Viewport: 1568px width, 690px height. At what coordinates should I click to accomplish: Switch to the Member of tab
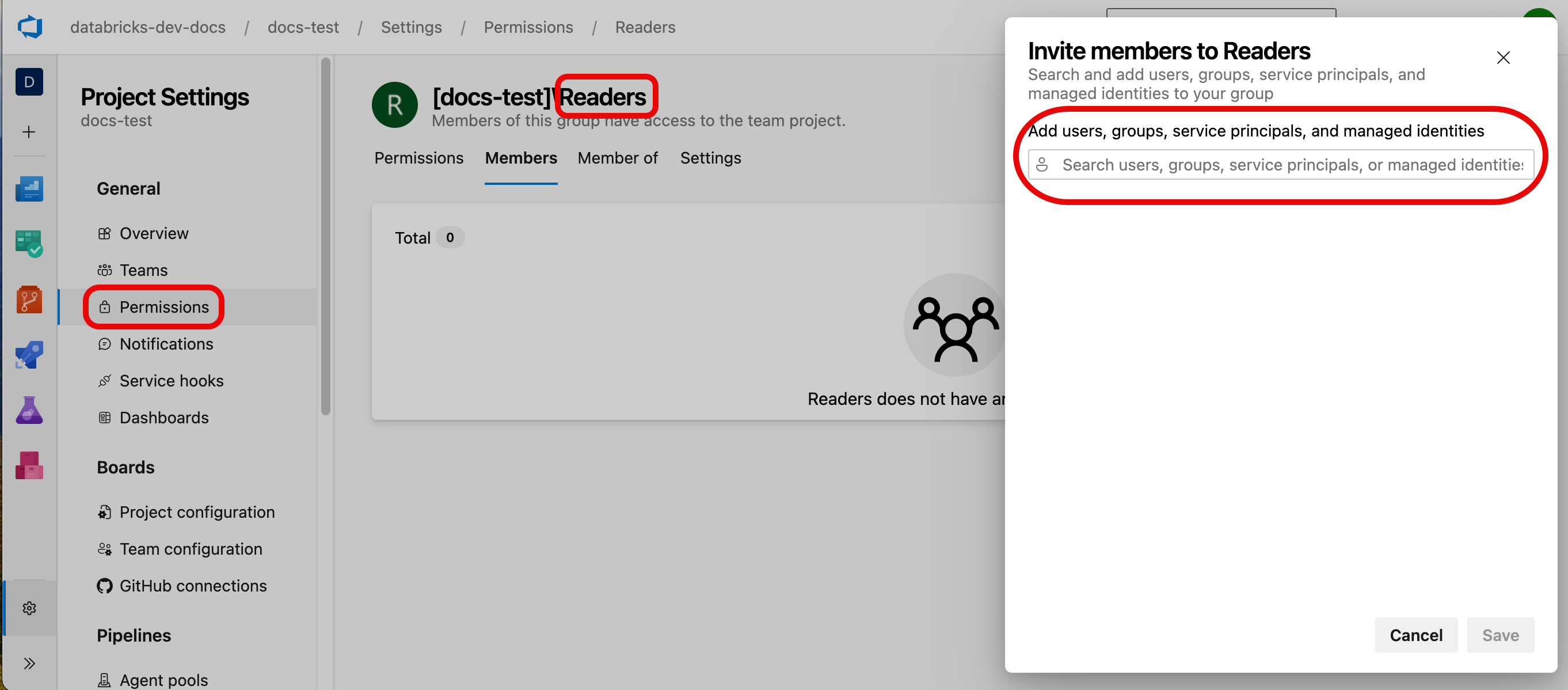617,157
